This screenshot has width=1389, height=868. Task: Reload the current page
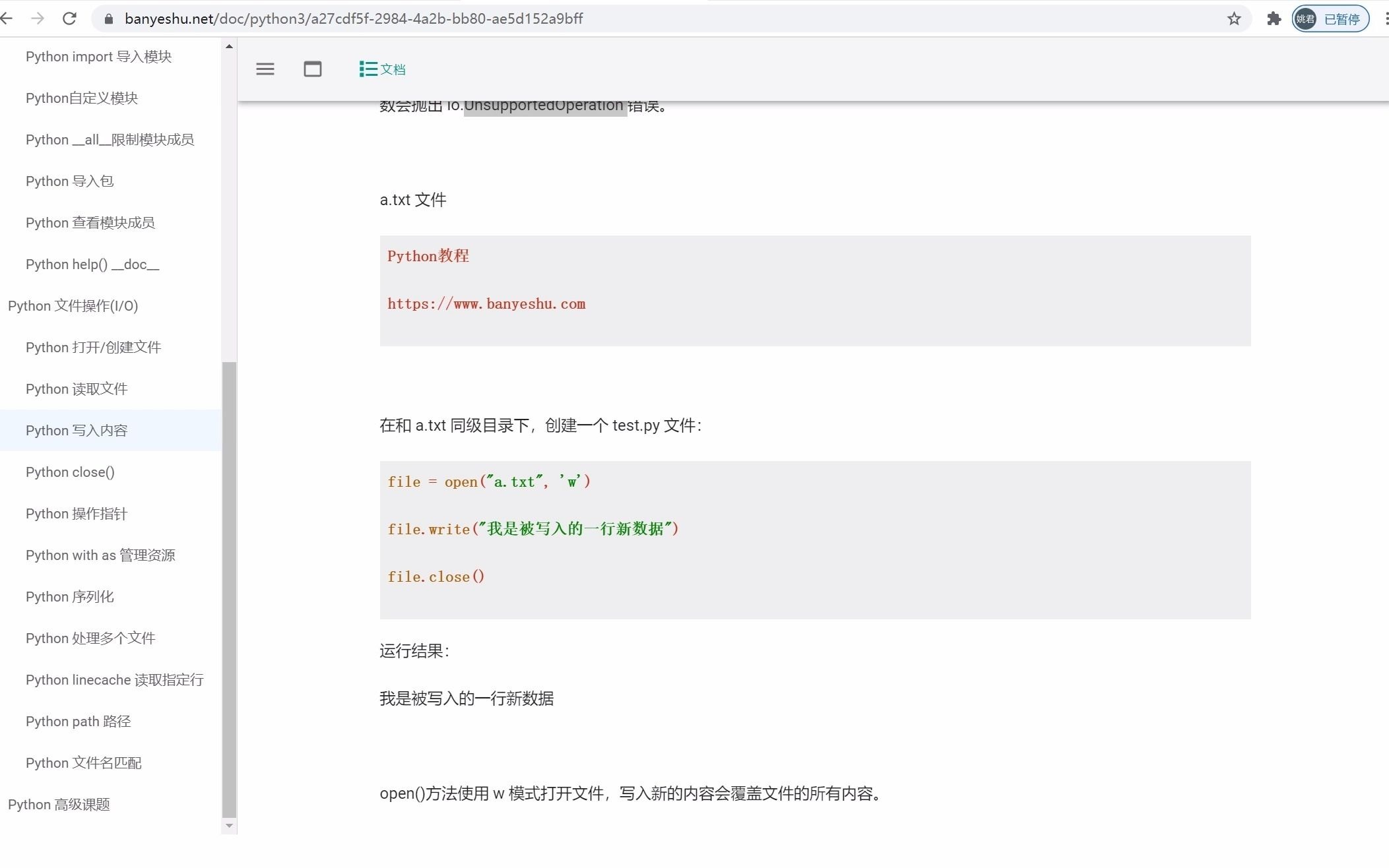tap(69, 18)
